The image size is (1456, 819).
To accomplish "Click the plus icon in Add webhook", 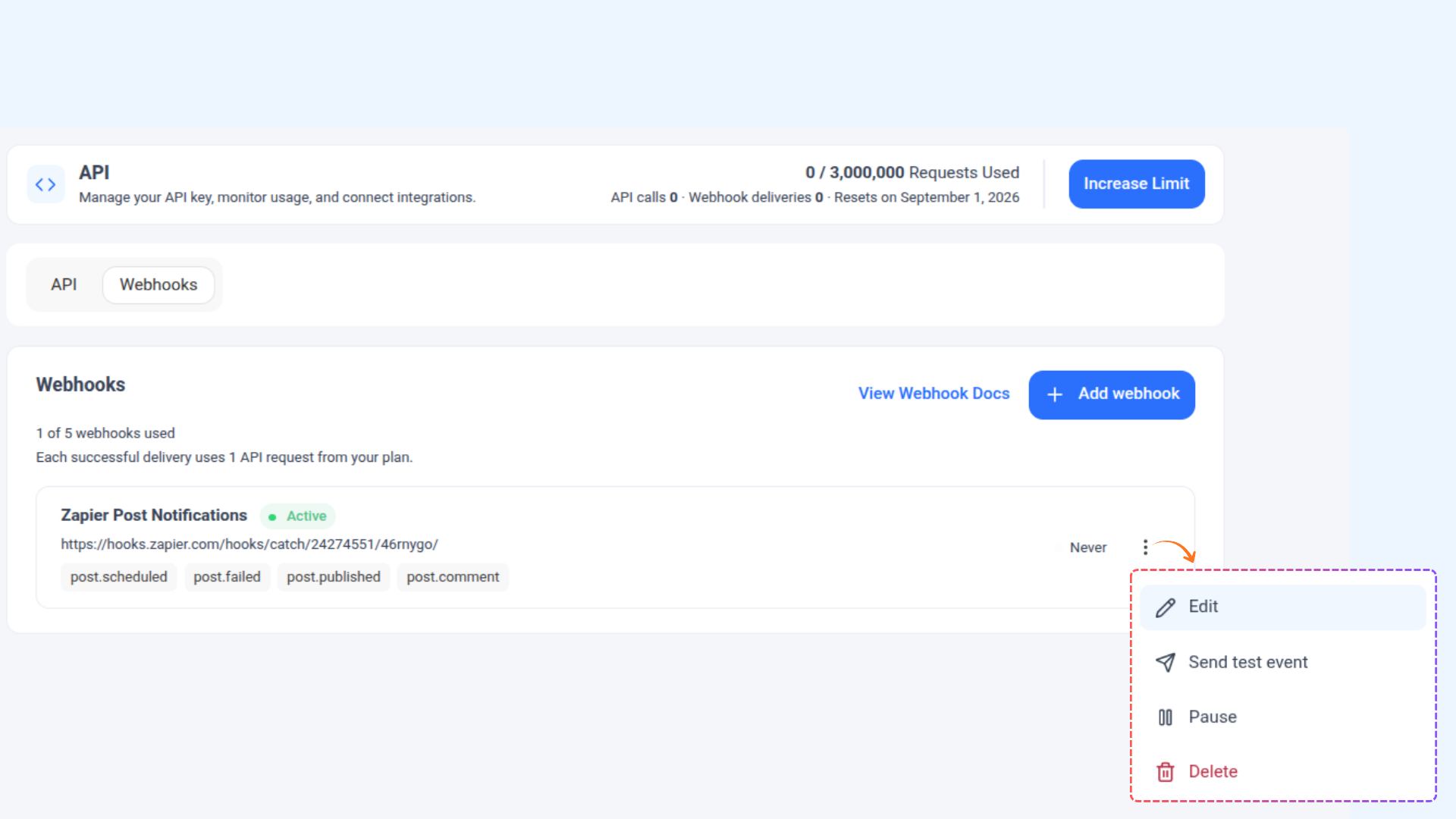I will (x=1054, y=394).
